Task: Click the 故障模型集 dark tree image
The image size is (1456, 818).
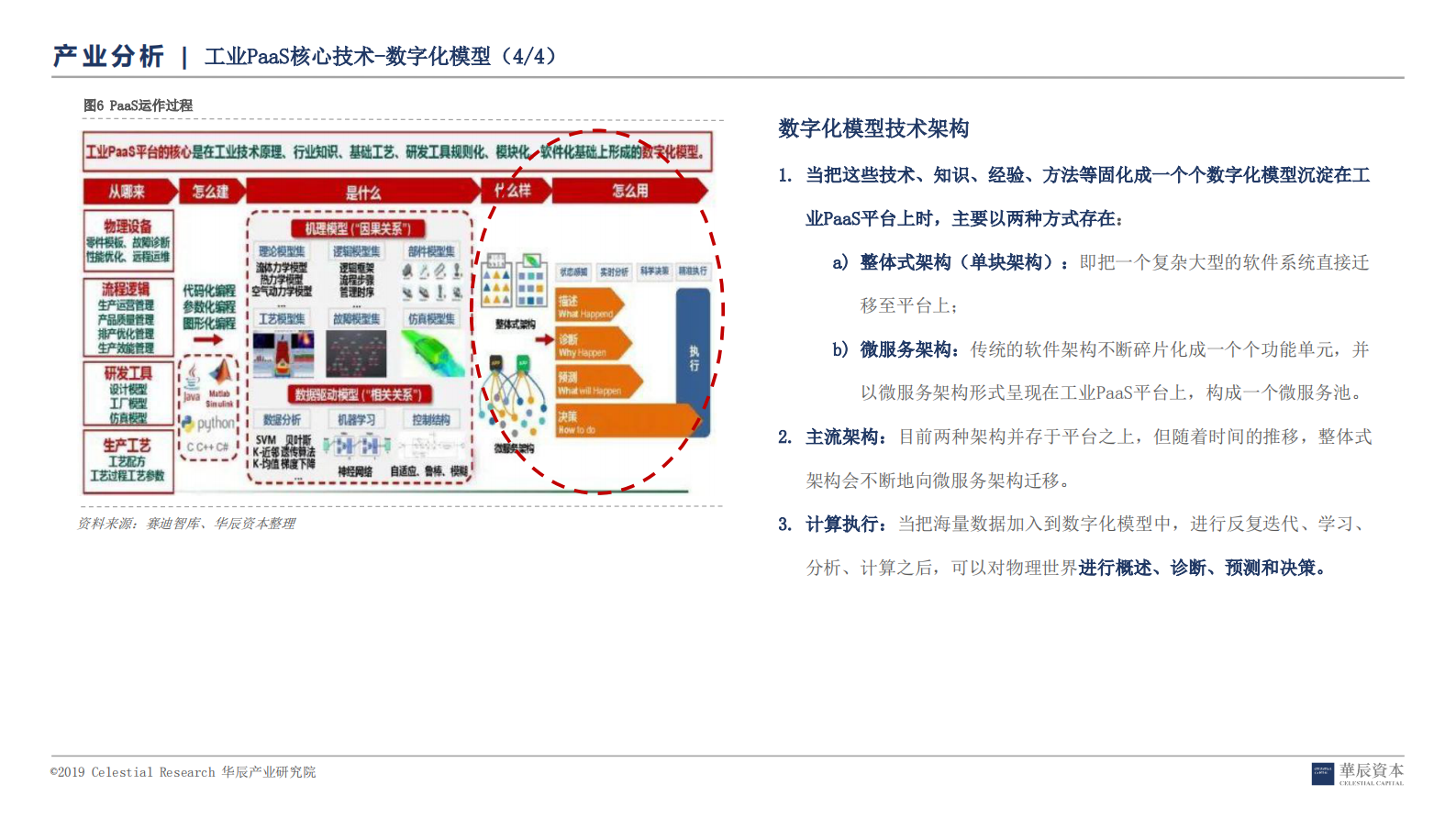Action: [x=356, y=354]
